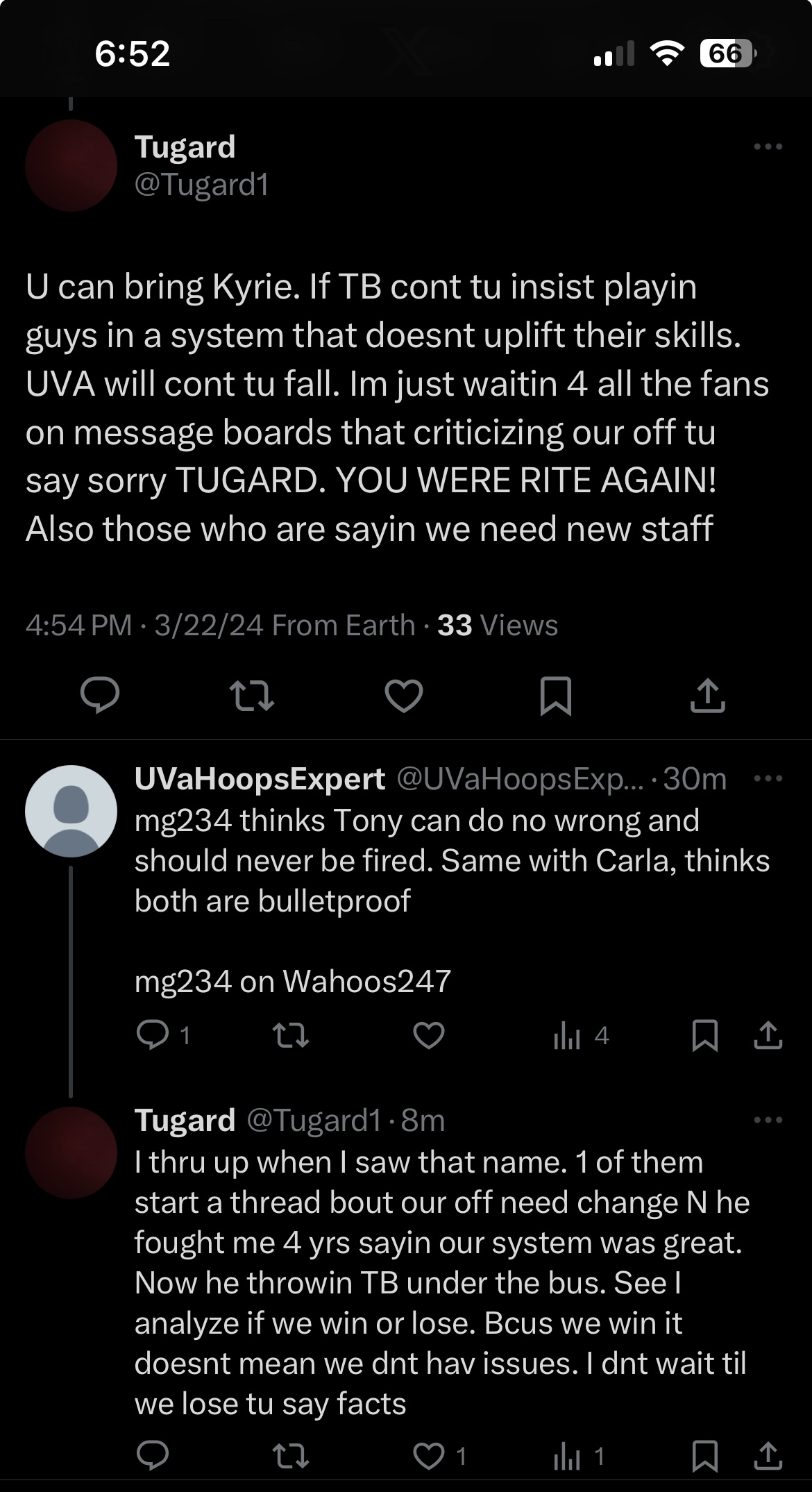
Task: Open Tugard's avatar on main tweet
Action: click(x=71, y=165)
